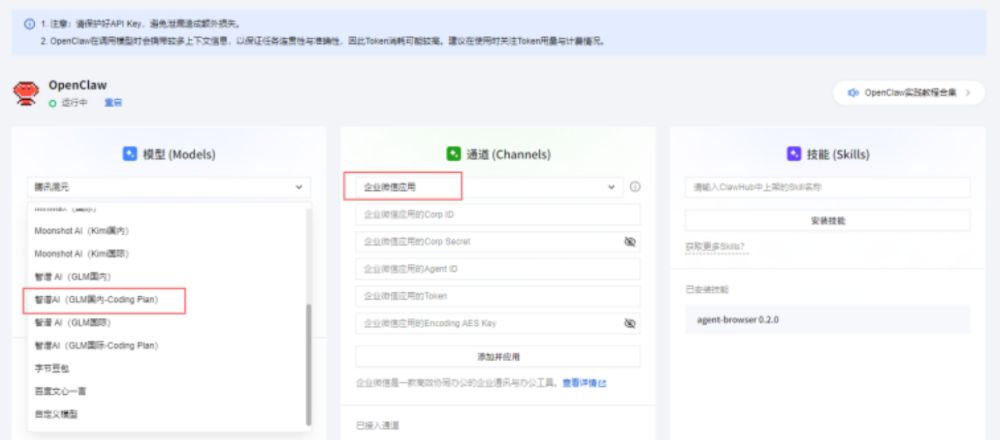This screenshot has width=1000, height=440.
Task: Focus the Token input field
Action: pos(498,296)
